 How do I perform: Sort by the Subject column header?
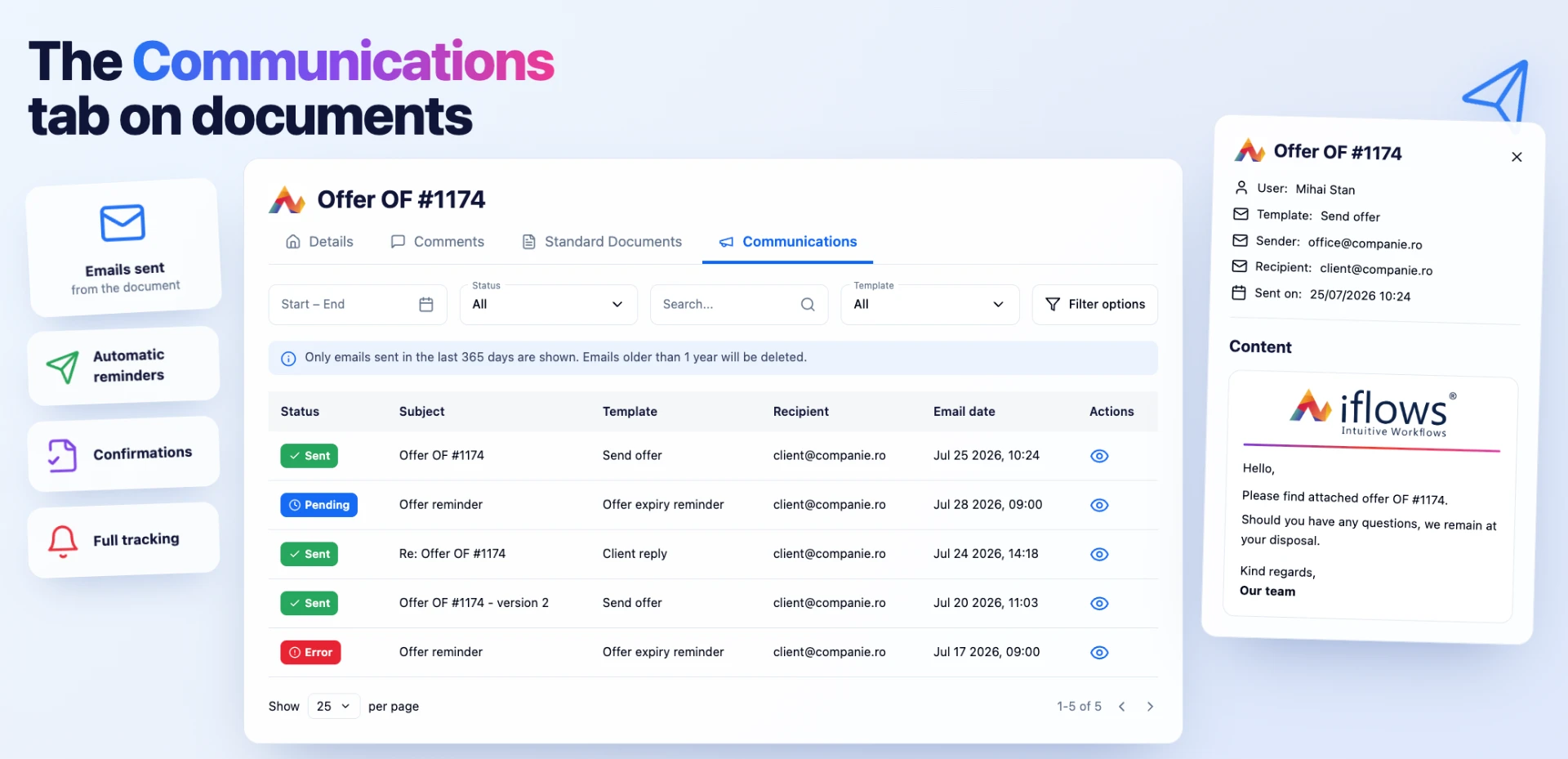click(x=422, y=412)
